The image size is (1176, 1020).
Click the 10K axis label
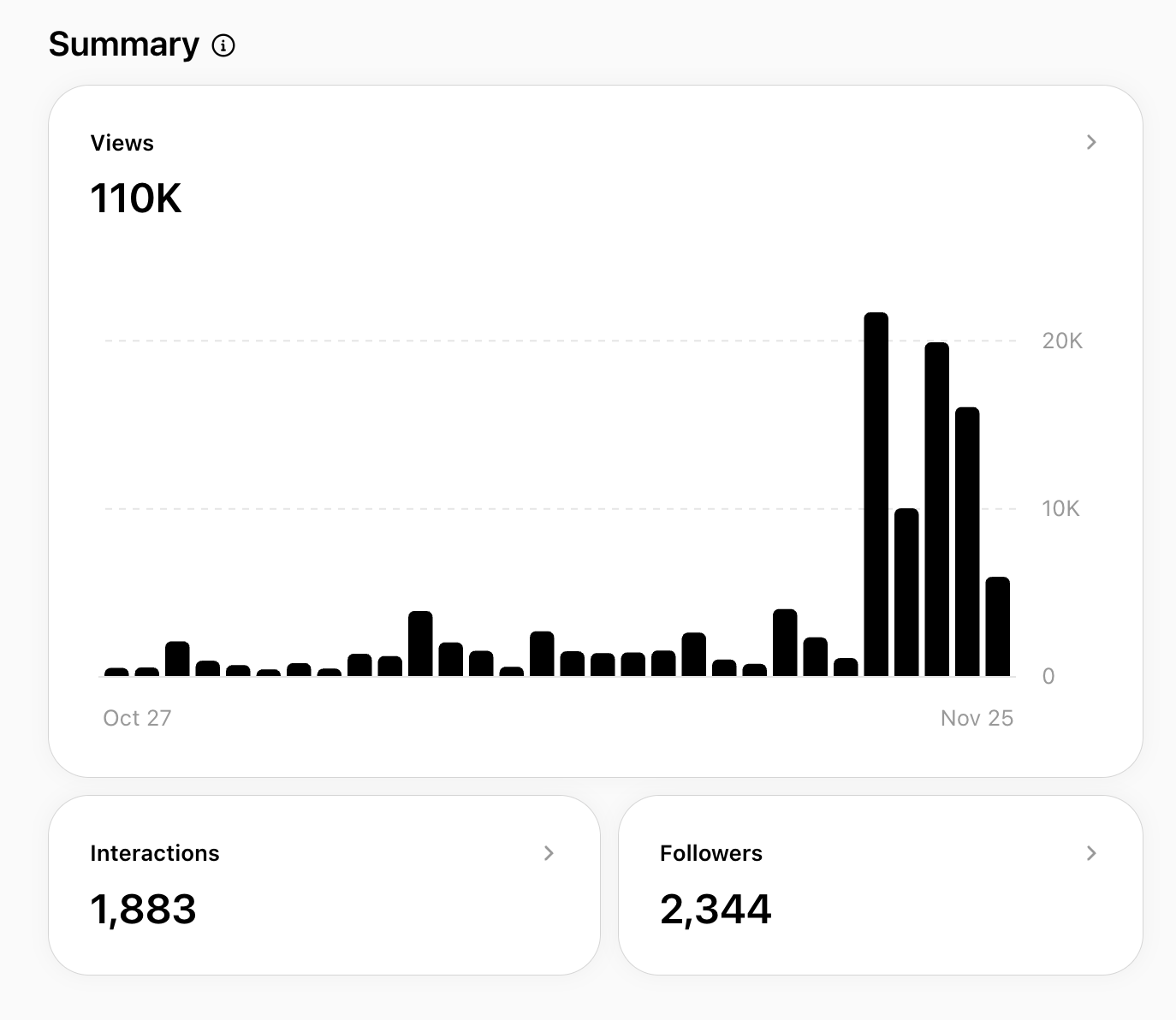(1060, 508)
